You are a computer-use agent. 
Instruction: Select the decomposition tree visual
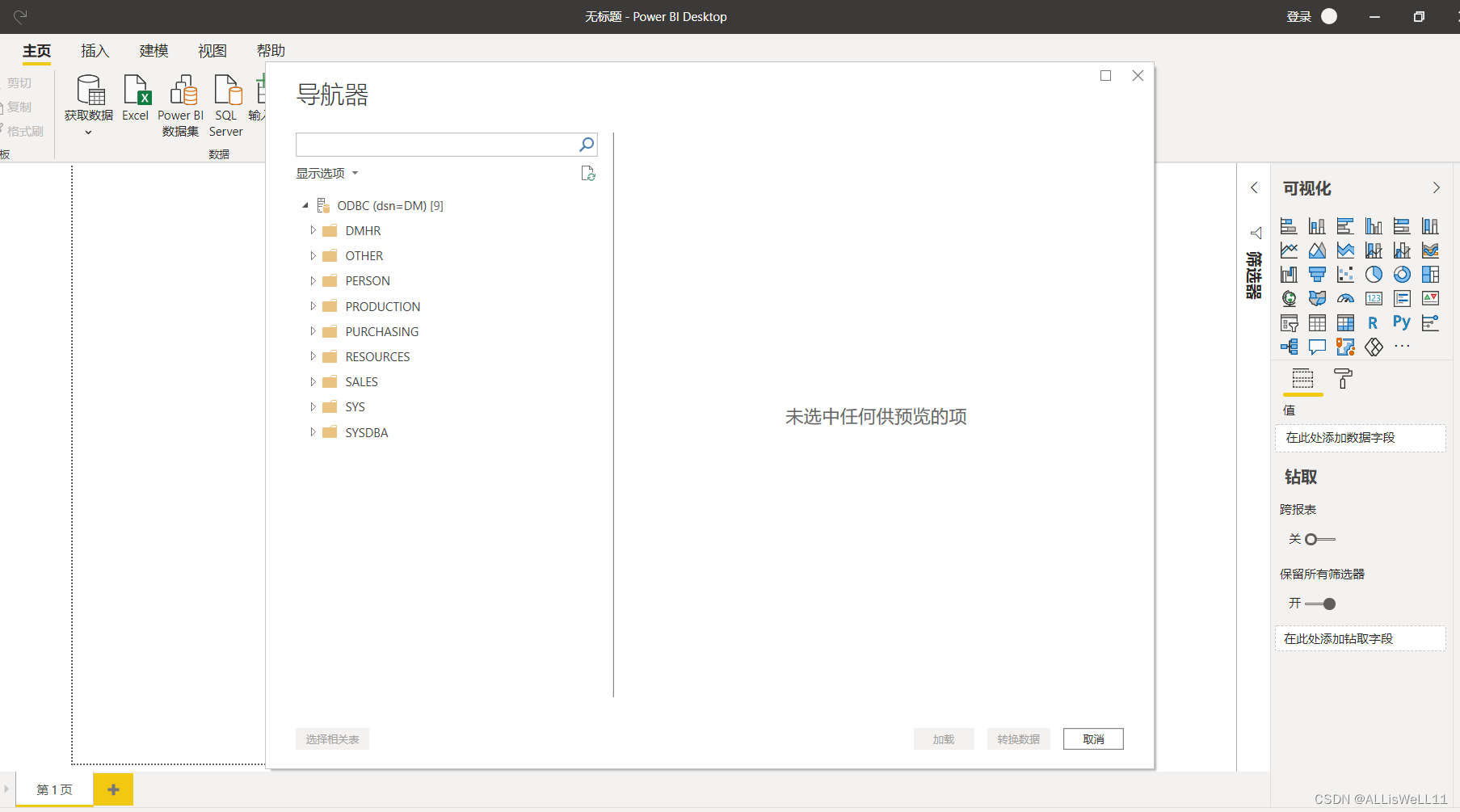click(1289, 347)
